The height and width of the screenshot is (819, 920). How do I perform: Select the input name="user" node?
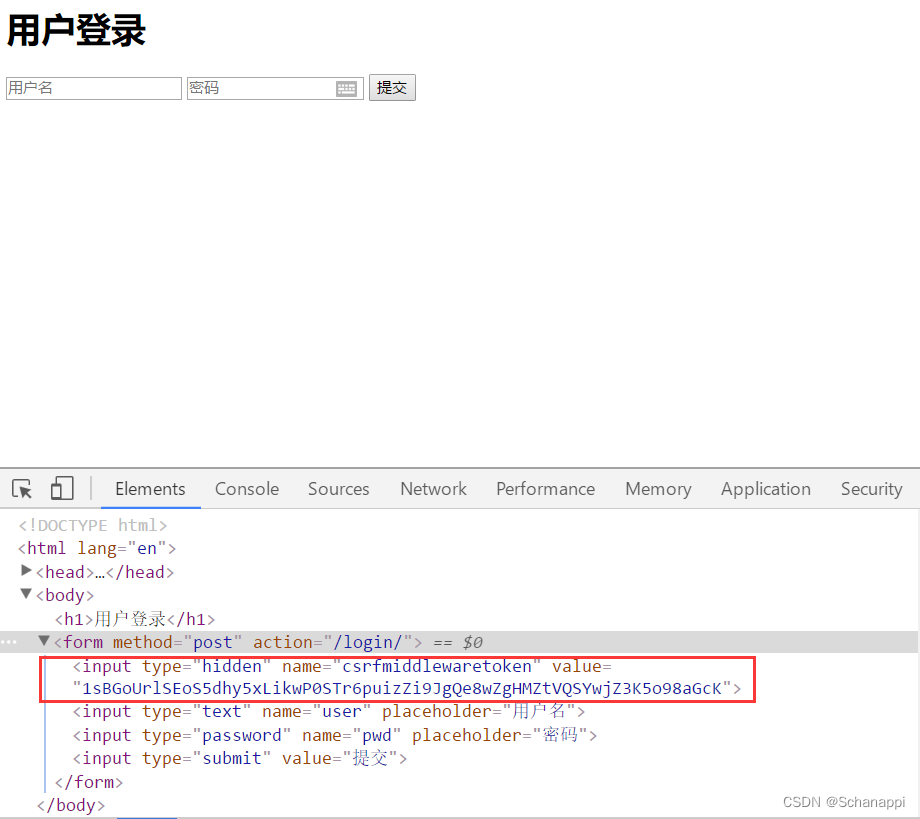(329, 712)
